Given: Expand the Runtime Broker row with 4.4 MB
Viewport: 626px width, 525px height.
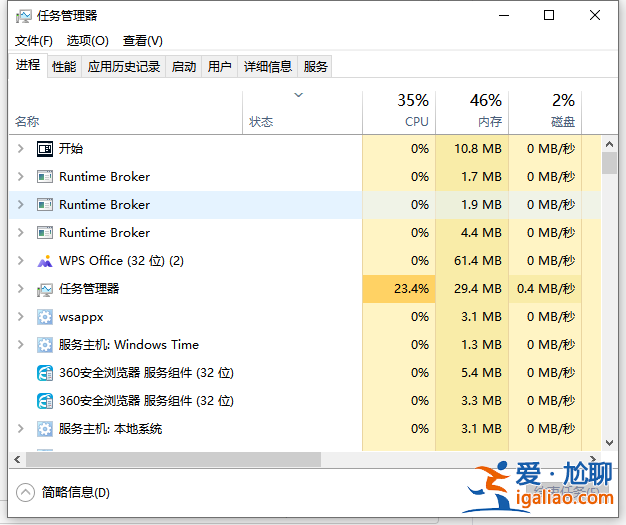Looking at the screenshot, I should point(21,232).
